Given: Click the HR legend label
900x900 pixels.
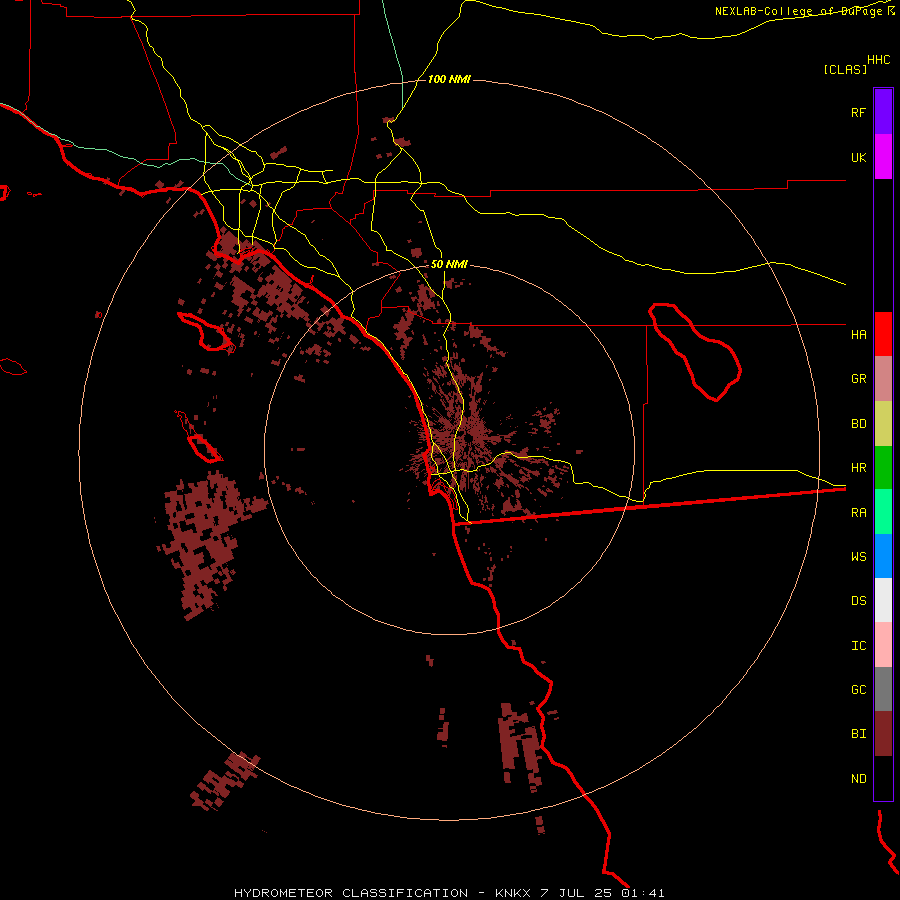Looking at the screenshot, I should tap(858, 468).
